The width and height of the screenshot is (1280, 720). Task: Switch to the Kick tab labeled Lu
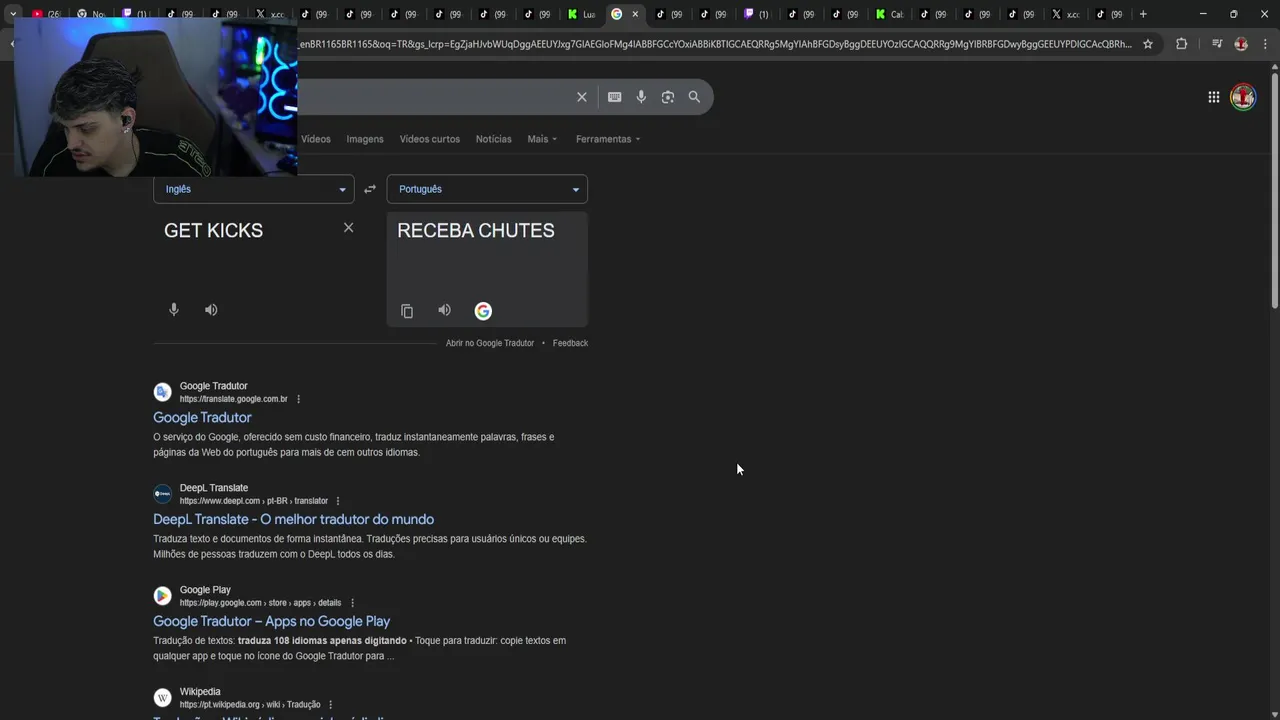582,14
